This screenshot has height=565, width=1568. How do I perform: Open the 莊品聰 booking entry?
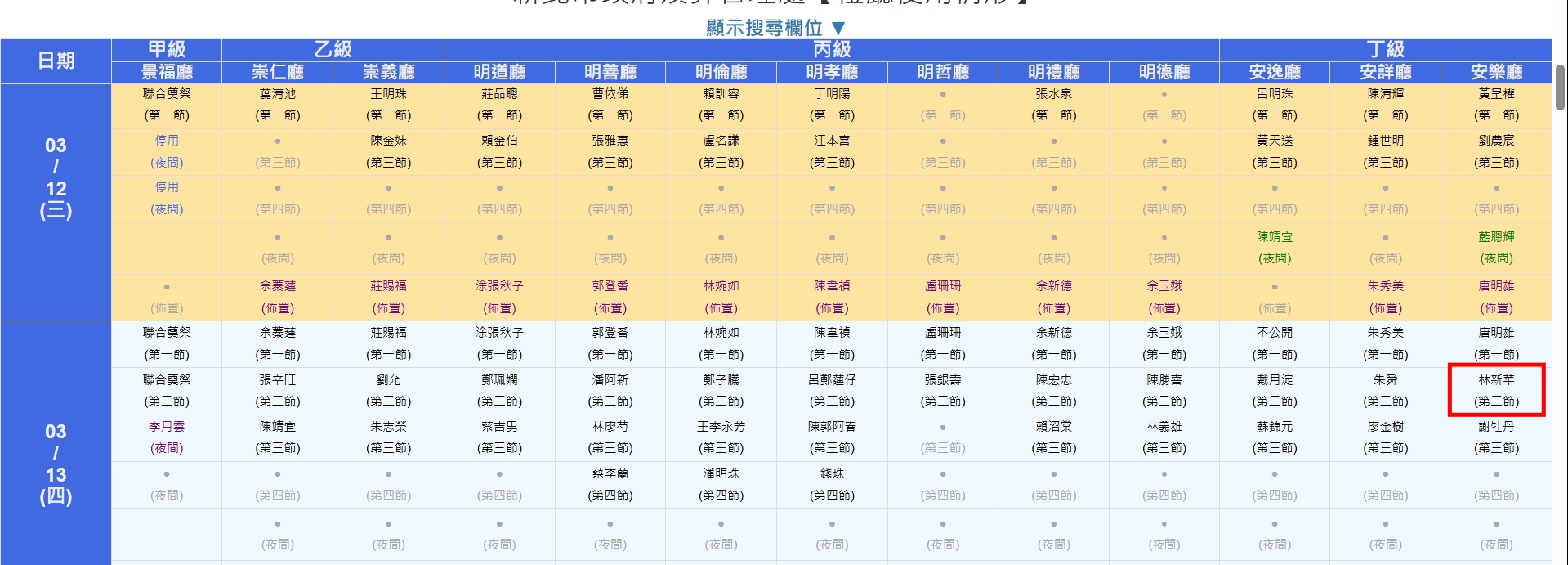click(499, 105)
